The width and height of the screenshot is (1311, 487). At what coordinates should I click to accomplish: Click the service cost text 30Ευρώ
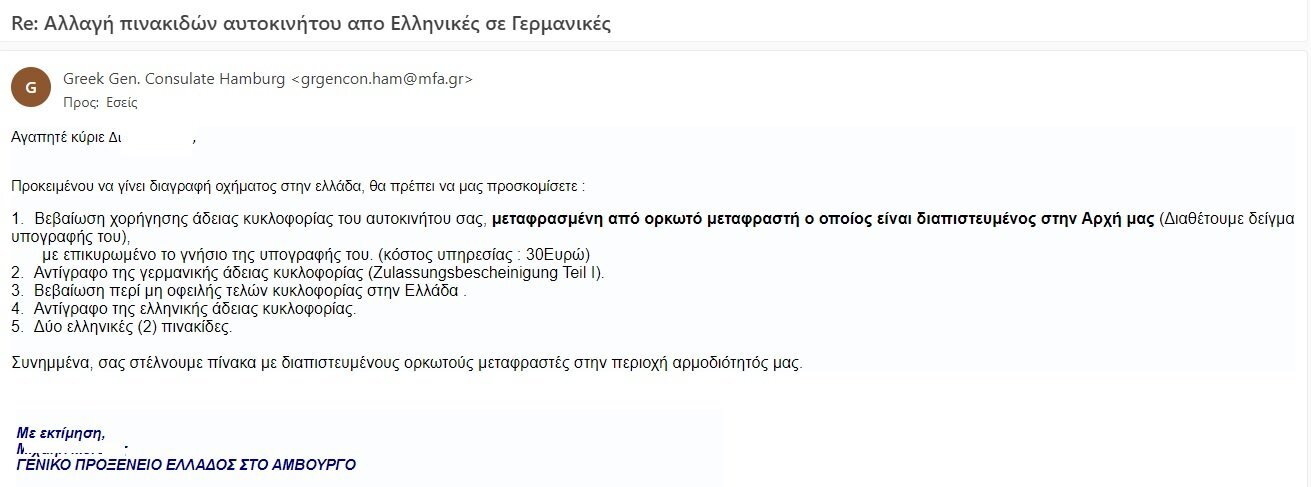click(x=558, y=254)
